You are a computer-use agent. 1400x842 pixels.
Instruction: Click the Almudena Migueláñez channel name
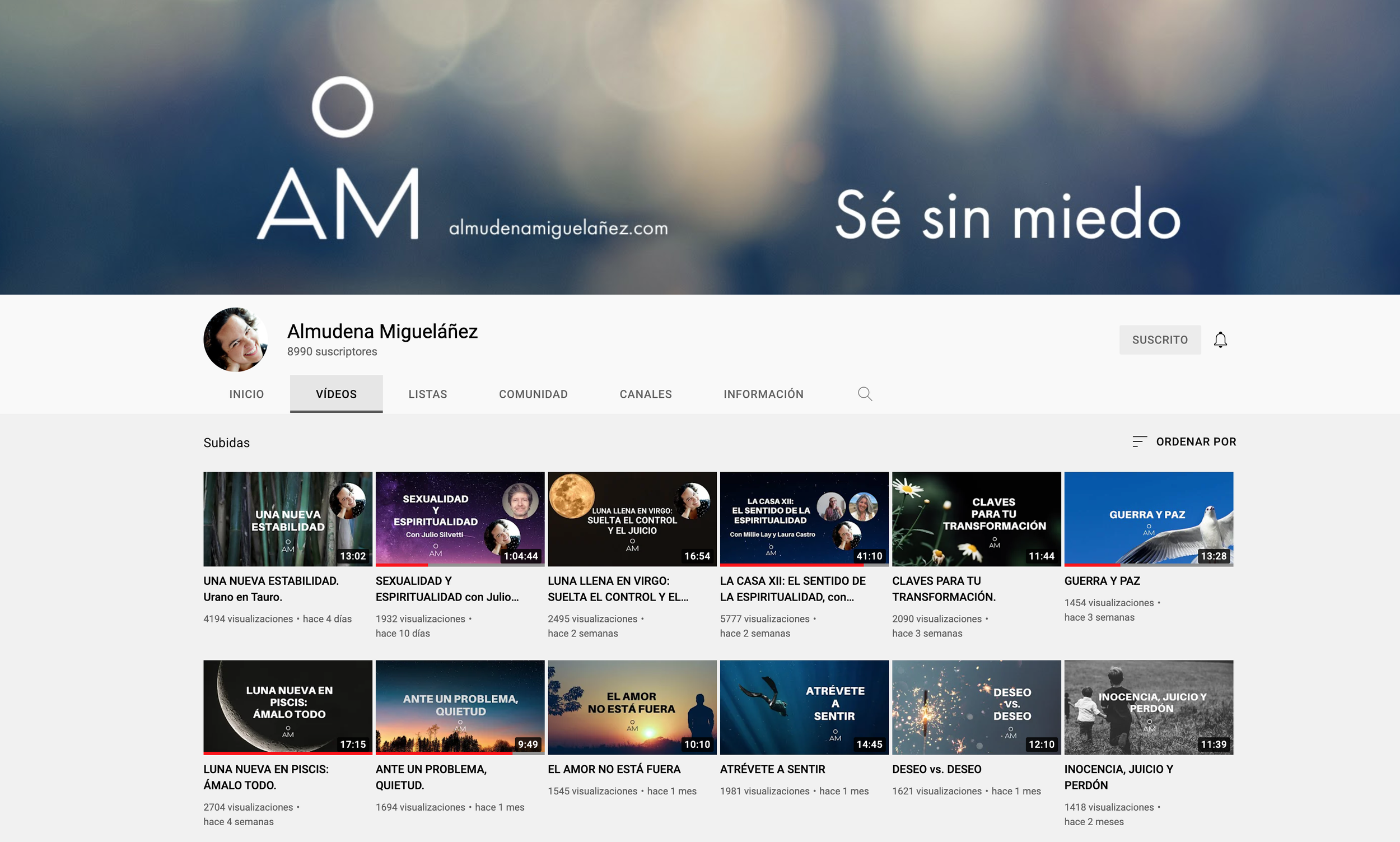pyautogui.click(x=382, y=331)
